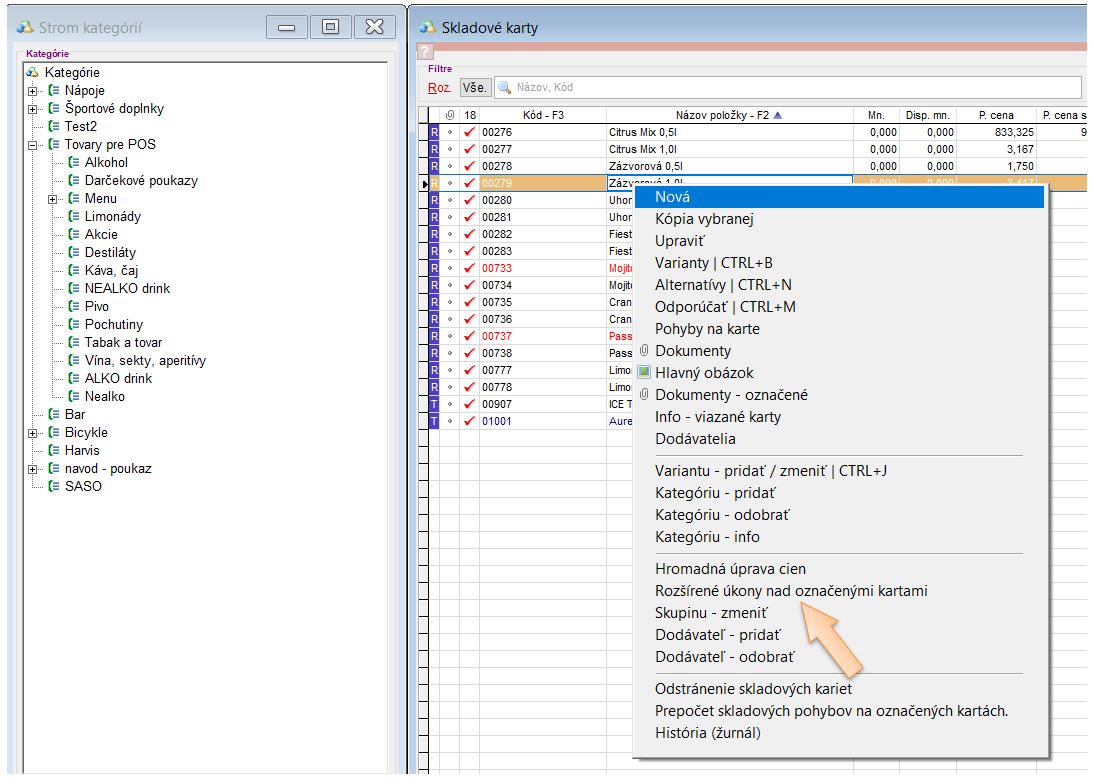Click the Kategórie root tree icon

click(x=33, y=72)
